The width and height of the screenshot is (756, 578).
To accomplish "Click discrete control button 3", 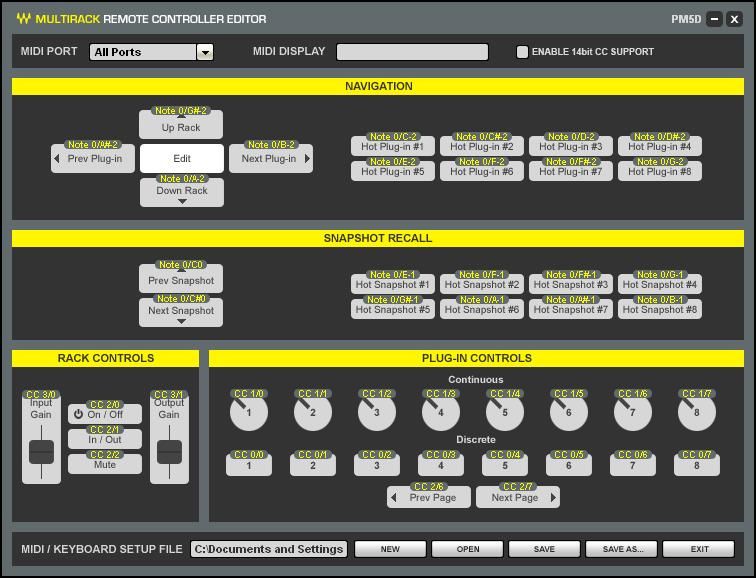I will click(377, 465).
